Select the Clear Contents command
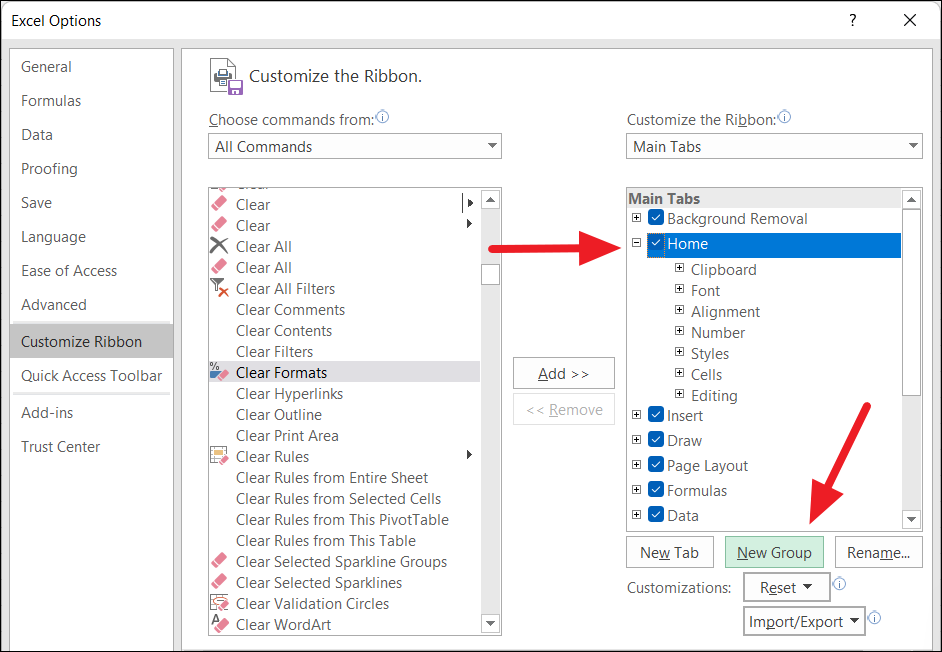Screen dimensions: 942x652 [344, 331]
